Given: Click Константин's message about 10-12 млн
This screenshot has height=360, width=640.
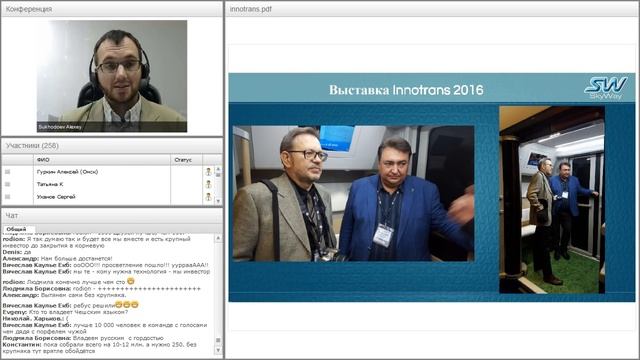Looking at the screenshot, I should click(x=100, y=348).
